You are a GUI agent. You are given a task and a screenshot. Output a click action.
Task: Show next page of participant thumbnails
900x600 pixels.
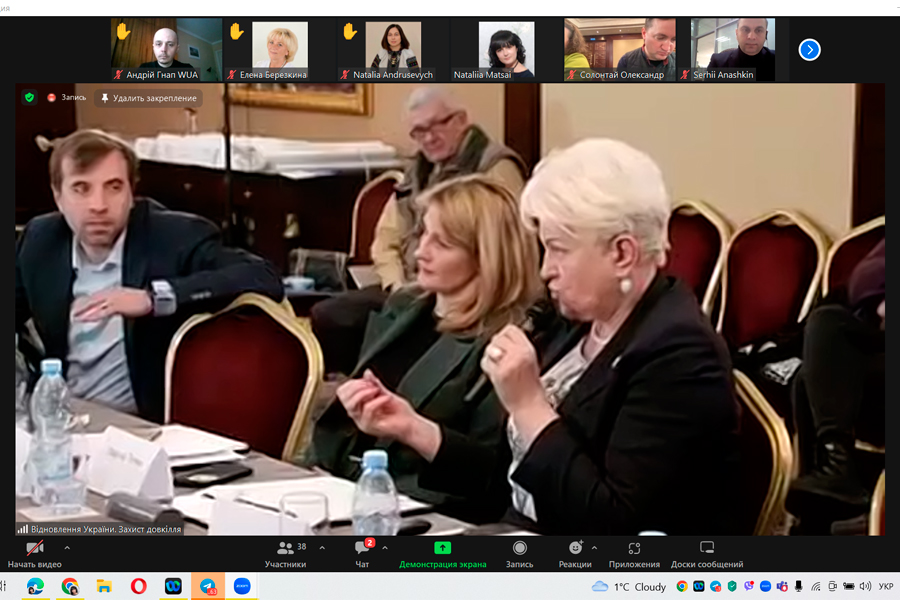[809, 50]
